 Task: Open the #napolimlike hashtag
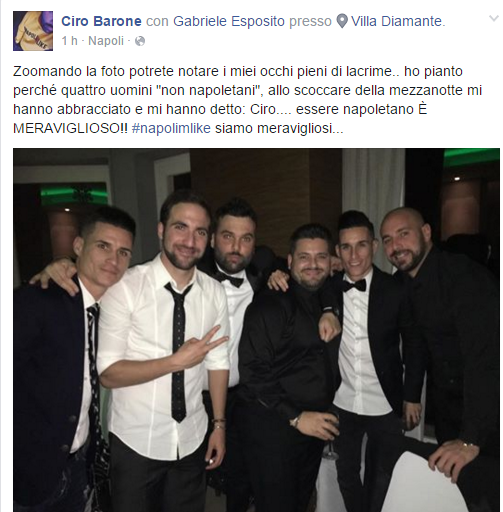(x=171, y=128)
